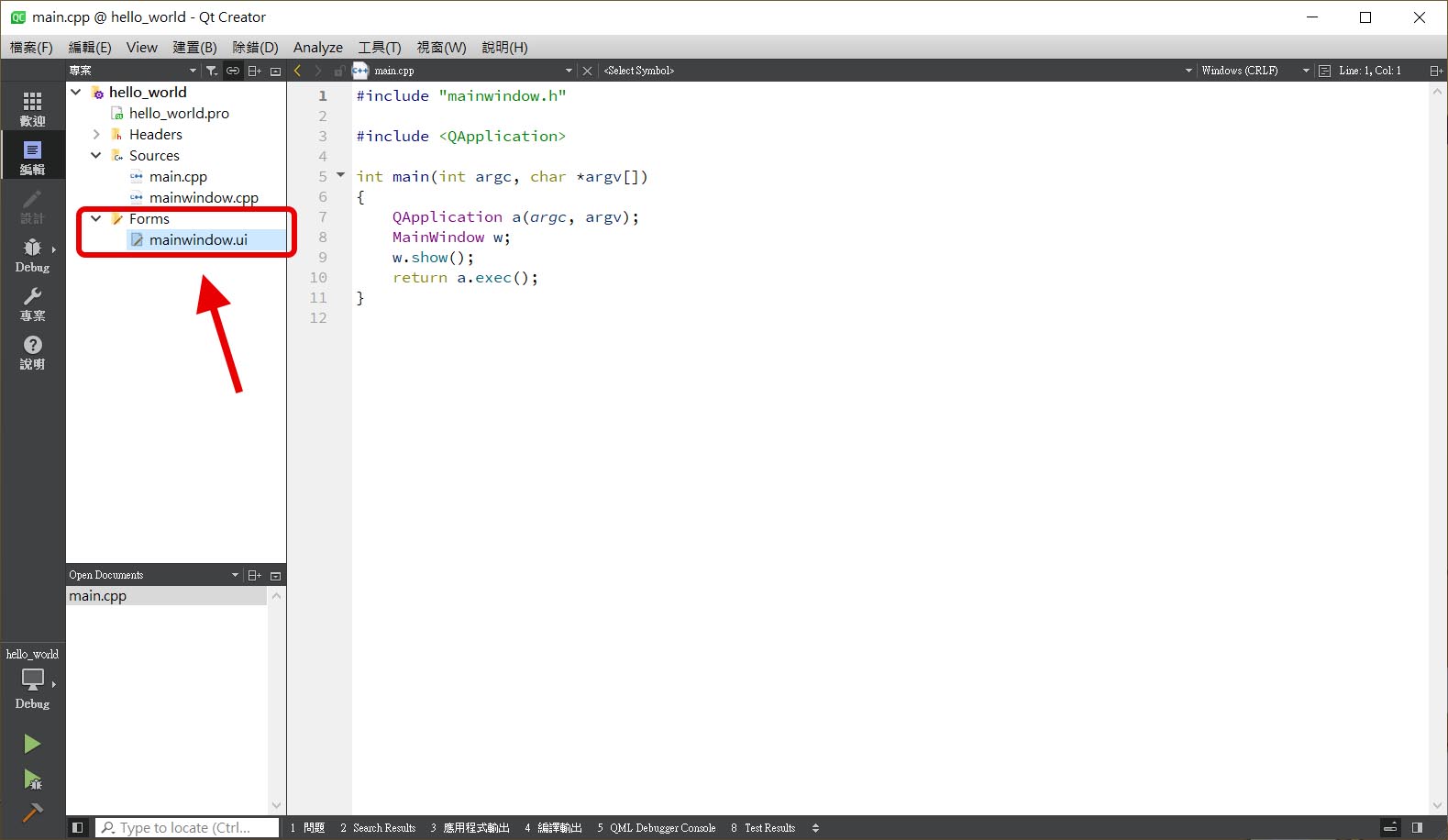
Task: Collapse the hello_world project node
Action: (76, 92)
